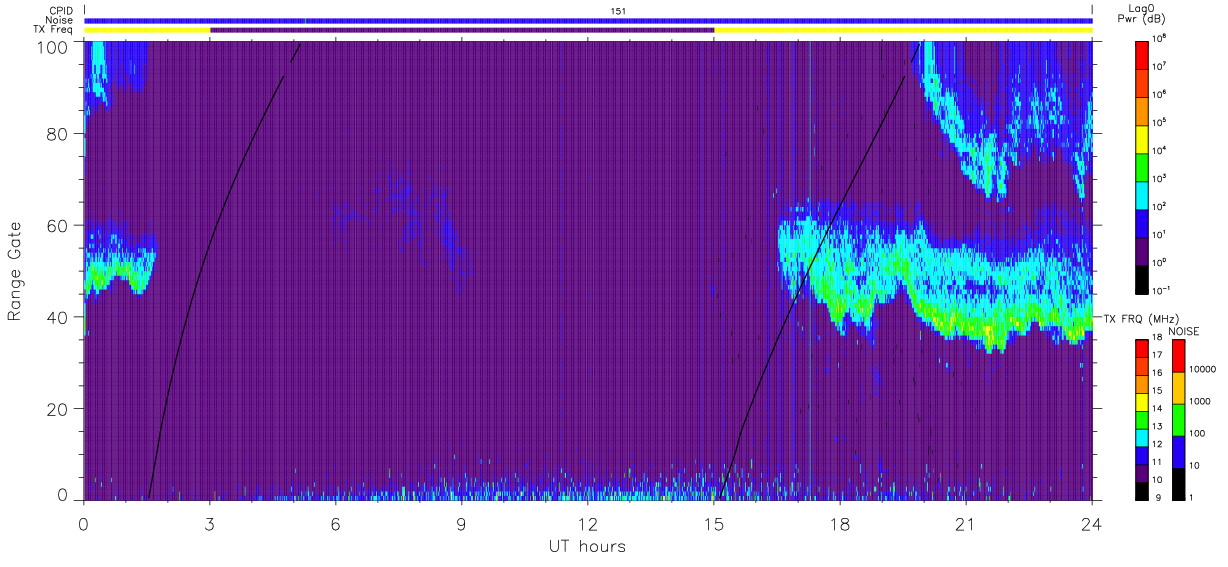Click the '9' tick label on UT hours axis
Image resolution: width=1228 pixels, height=567 pixels.
coord(462,523)
